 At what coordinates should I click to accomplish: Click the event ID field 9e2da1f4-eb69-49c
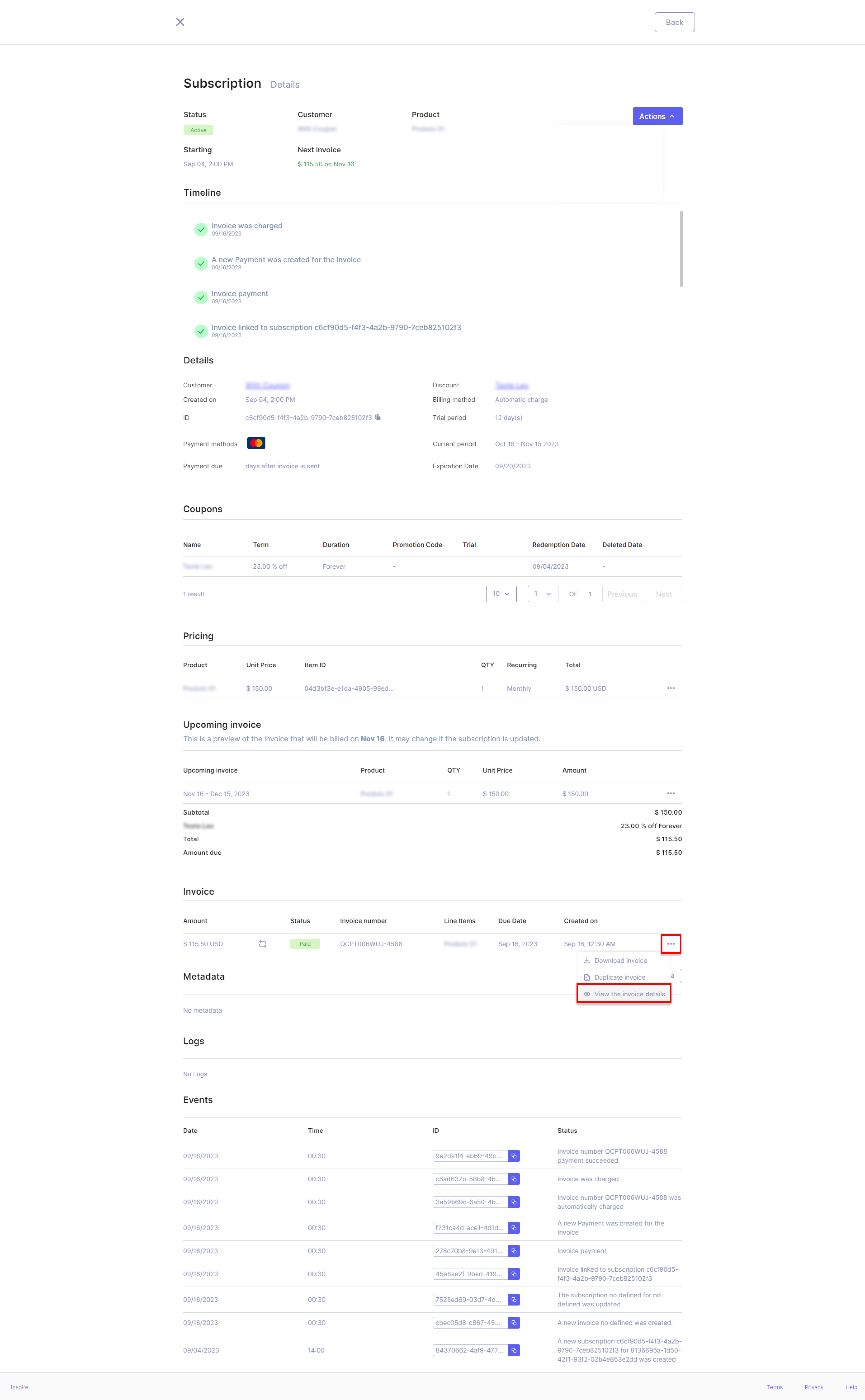coord(470,1156)
